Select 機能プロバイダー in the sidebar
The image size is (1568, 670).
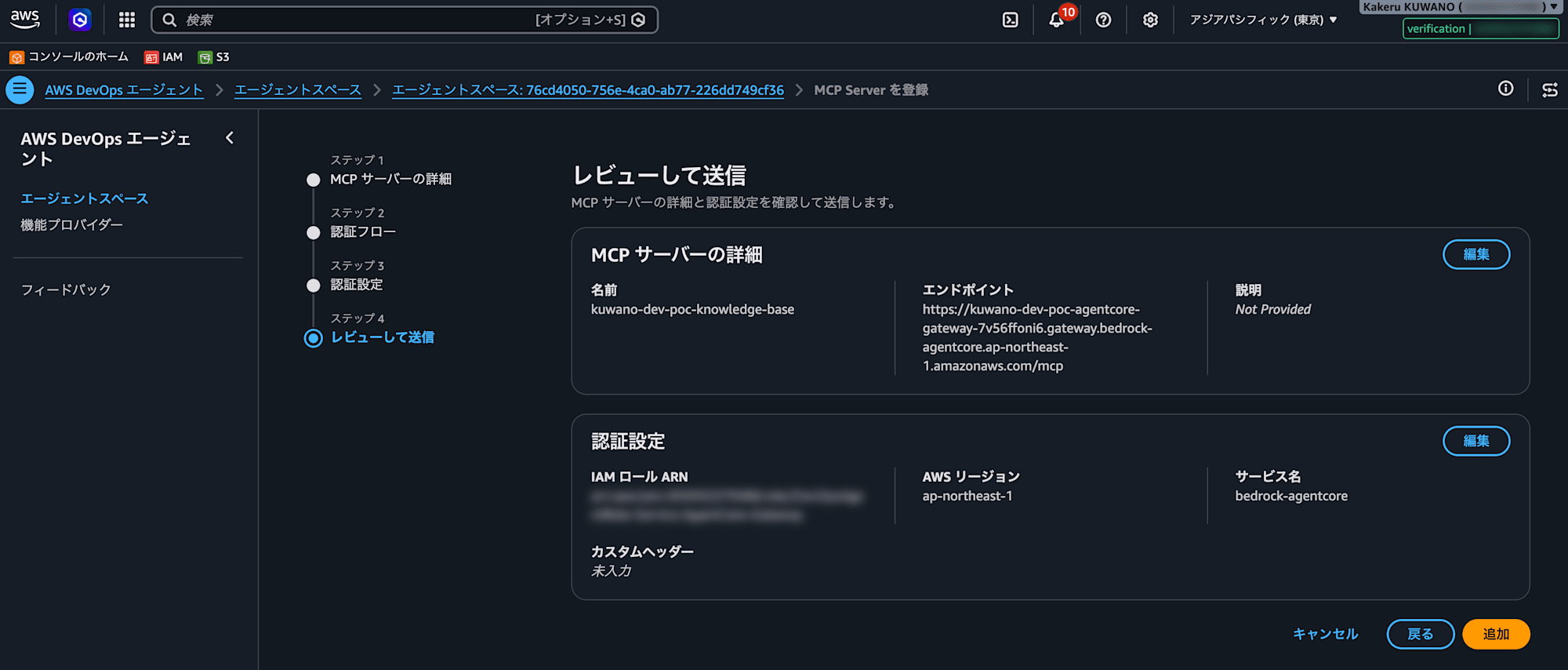pos(72,224)
